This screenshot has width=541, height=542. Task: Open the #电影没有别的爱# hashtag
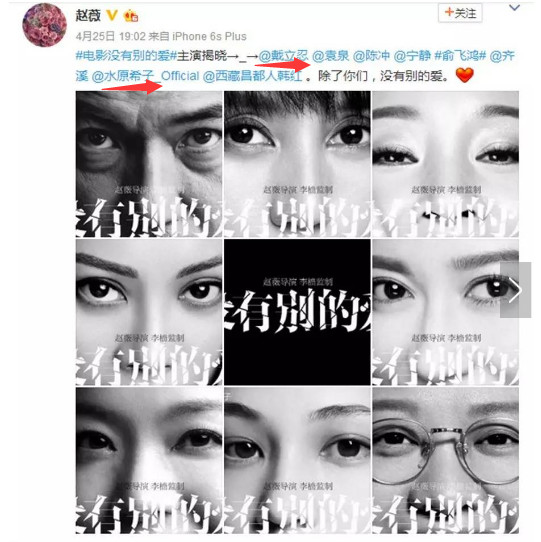(x=126, y=56)
